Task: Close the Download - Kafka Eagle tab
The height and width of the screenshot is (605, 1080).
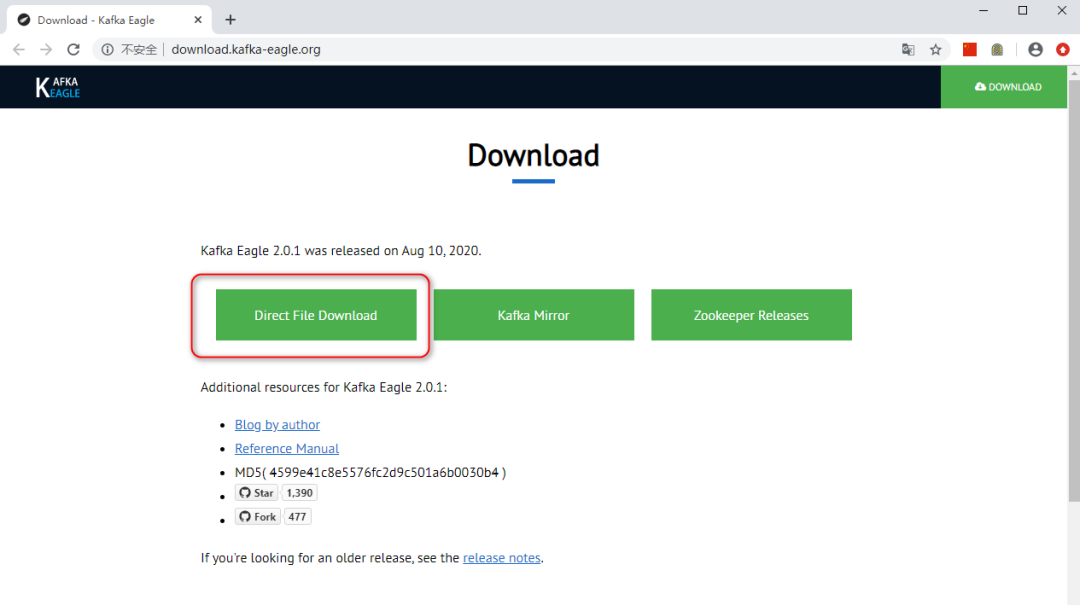Action: point(198,20)
